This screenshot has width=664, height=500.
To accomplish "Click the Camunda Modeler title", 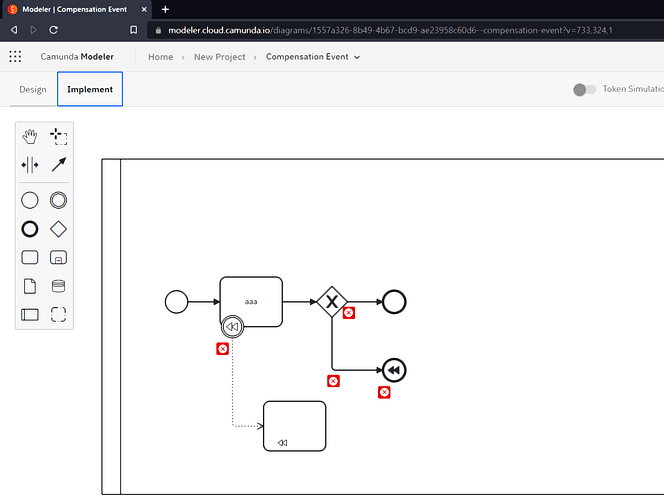I will click(x=77, y=57).
